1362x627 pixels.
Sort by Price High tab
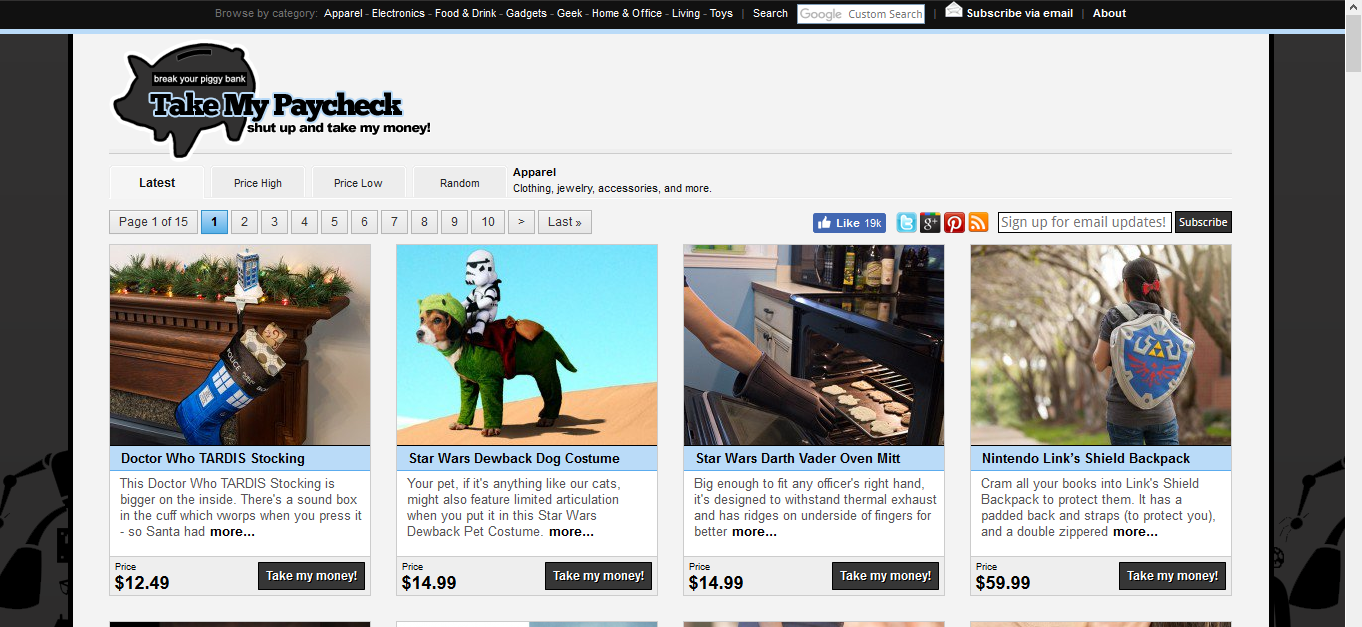(258, 183)
